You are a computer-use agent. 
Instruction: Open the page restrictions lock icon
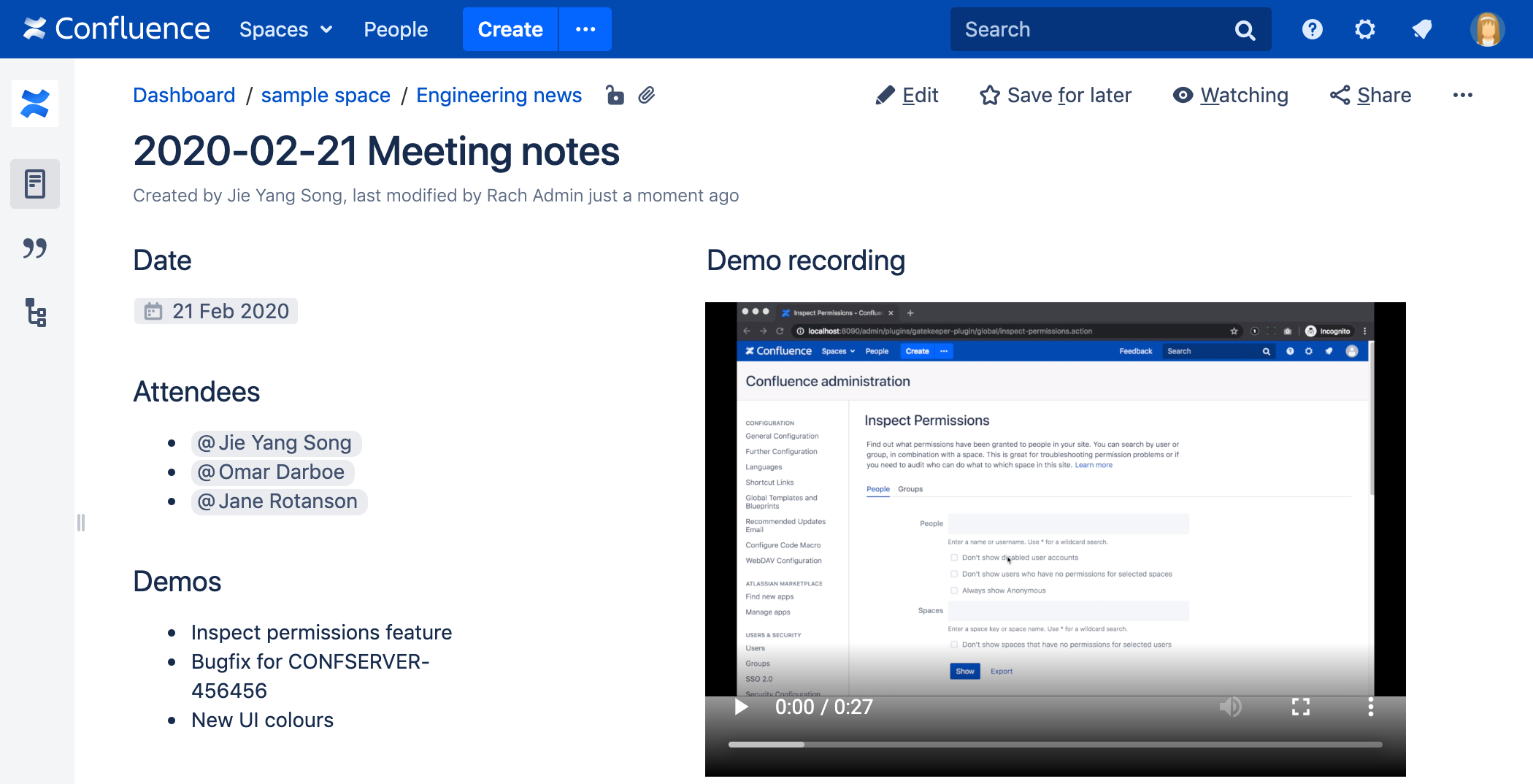pyautogui.click(x=615, y=96)
